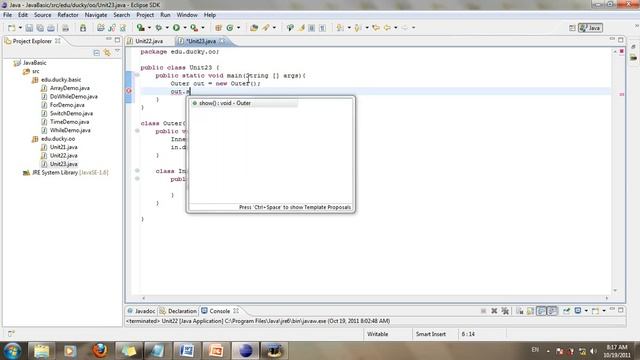Close the Unit23.java editor tab
The width and height of the screenshot is (640, 360).
222,41
